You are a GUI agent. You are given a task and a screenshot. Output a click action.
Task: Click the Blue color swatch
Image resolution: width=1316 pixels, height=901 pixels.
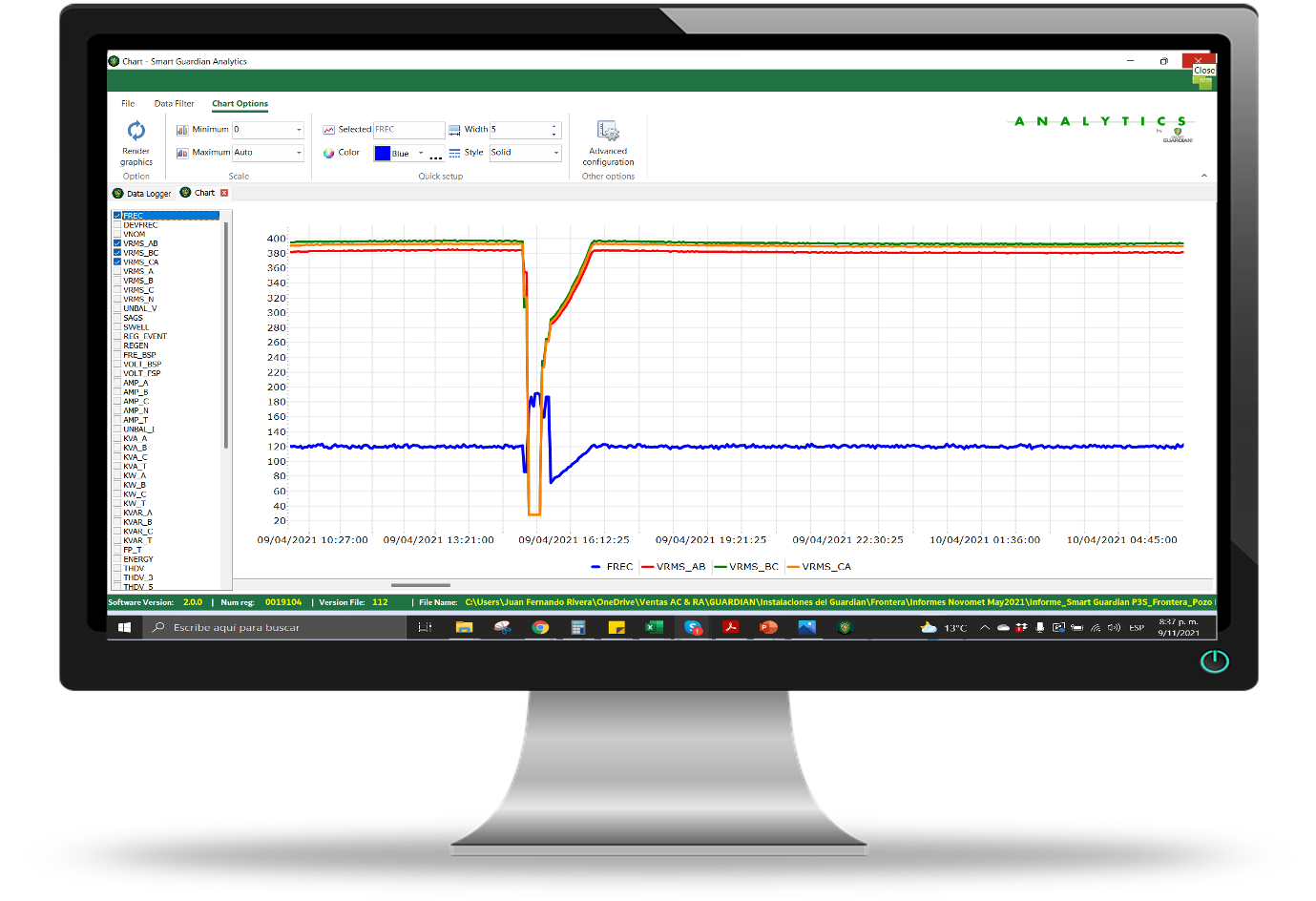pyautogui.click(x=383, y=154)
